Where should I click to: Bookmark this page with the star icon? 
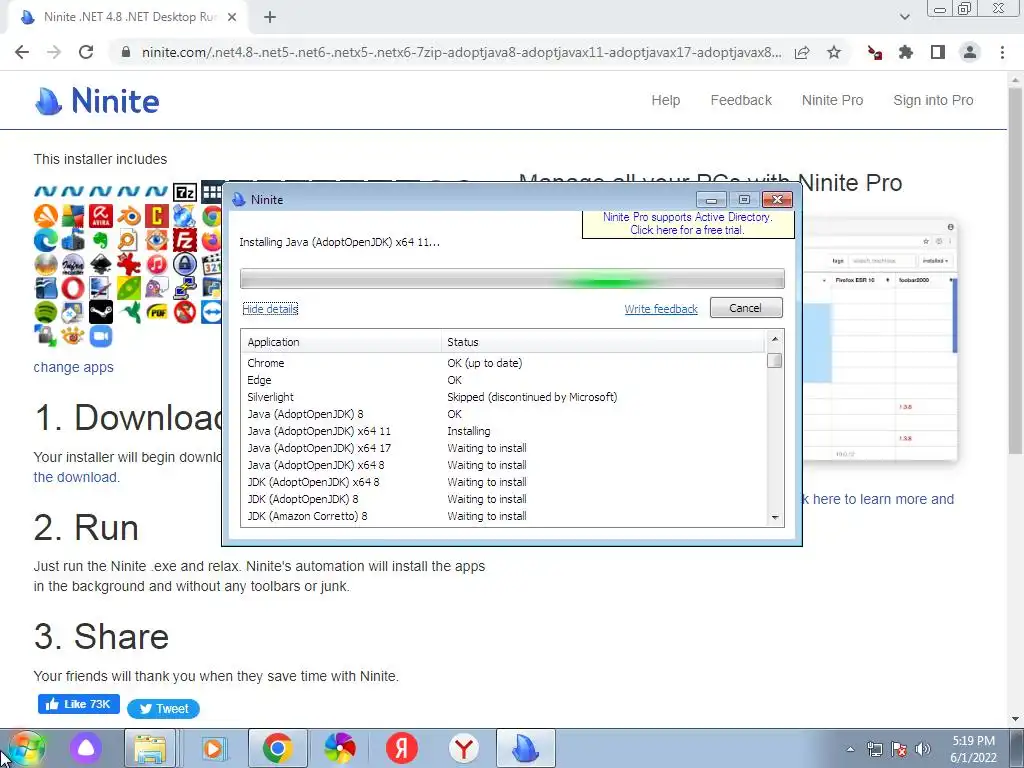(834, 52)
